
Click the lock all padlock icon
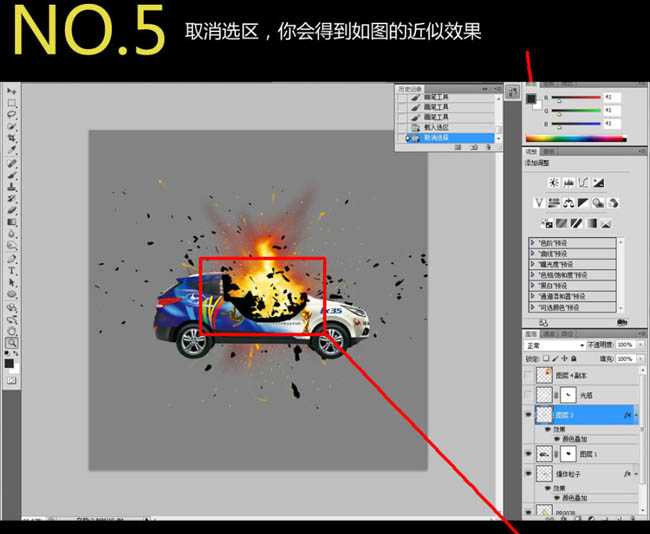click(x=574, y=358)
